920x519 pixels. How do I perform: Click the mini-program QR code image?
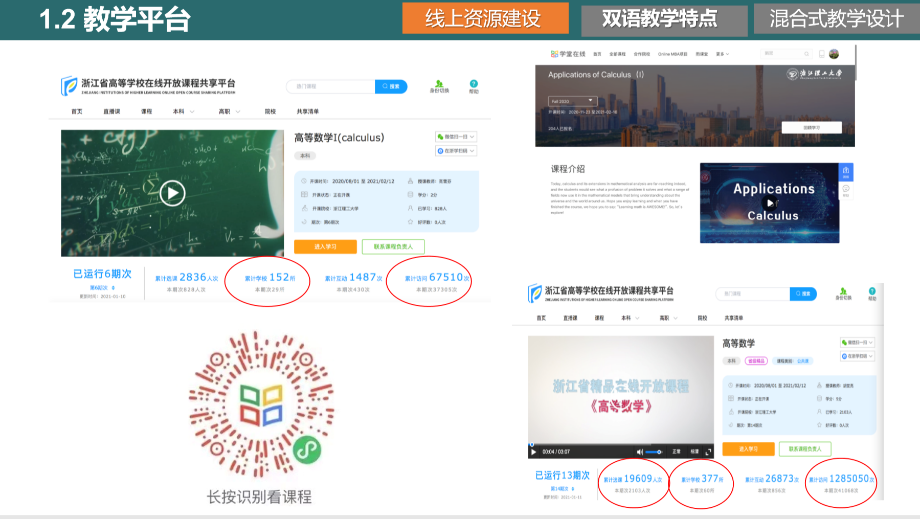pos(262,405)
